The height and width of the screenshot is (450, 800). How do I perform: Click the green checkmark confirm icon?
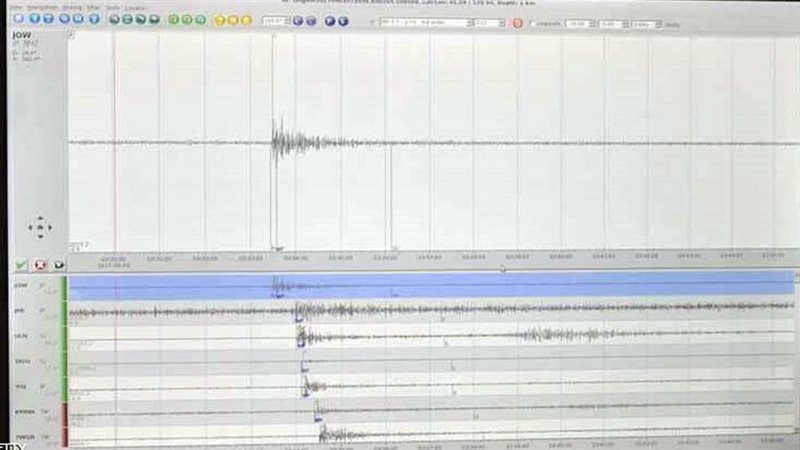click(21, 265)
